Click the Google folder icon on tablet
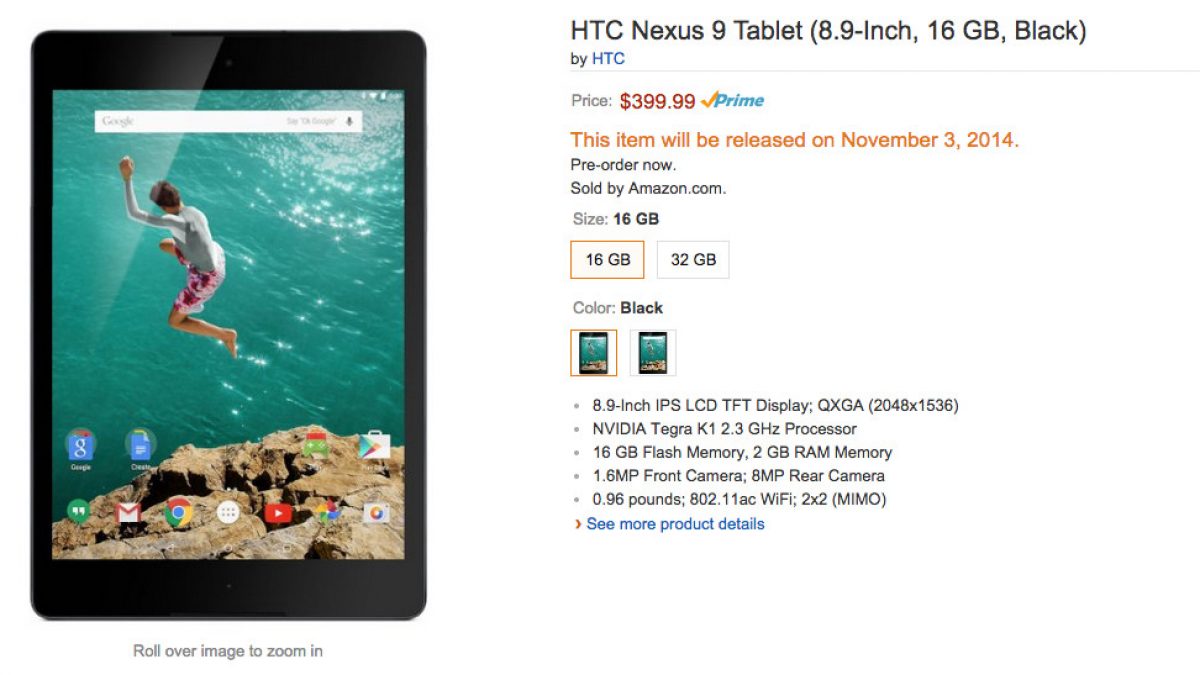The width and height of the screenshot is (1200, 675). 80,445
